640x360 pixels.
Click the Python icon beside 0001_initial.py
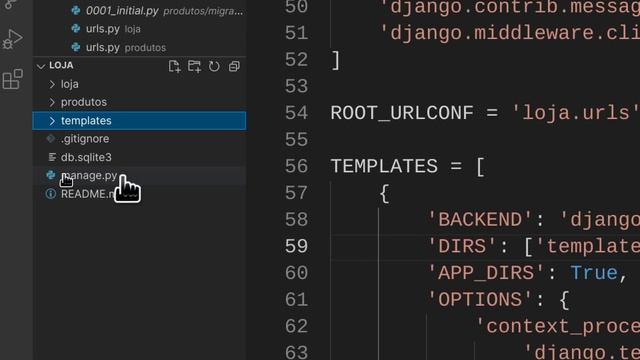(76, 11)
